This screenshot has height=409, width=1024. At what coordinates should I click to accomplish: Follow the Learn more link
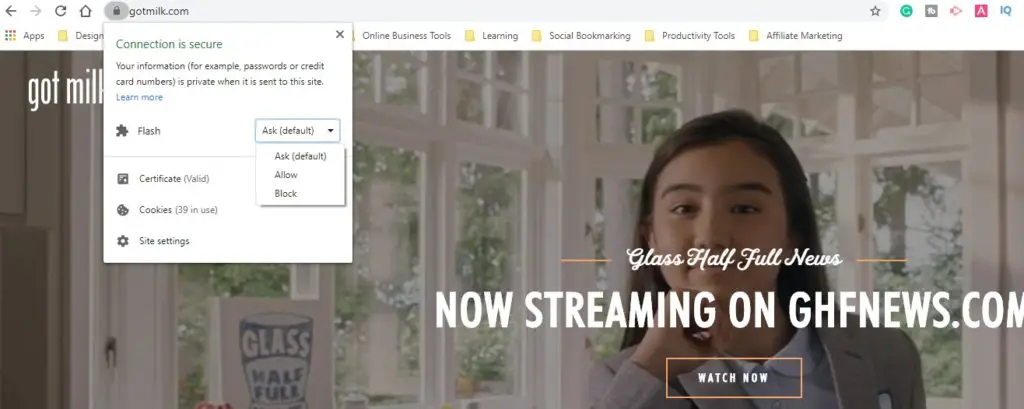pyautogui.click(x=139, y=97)
